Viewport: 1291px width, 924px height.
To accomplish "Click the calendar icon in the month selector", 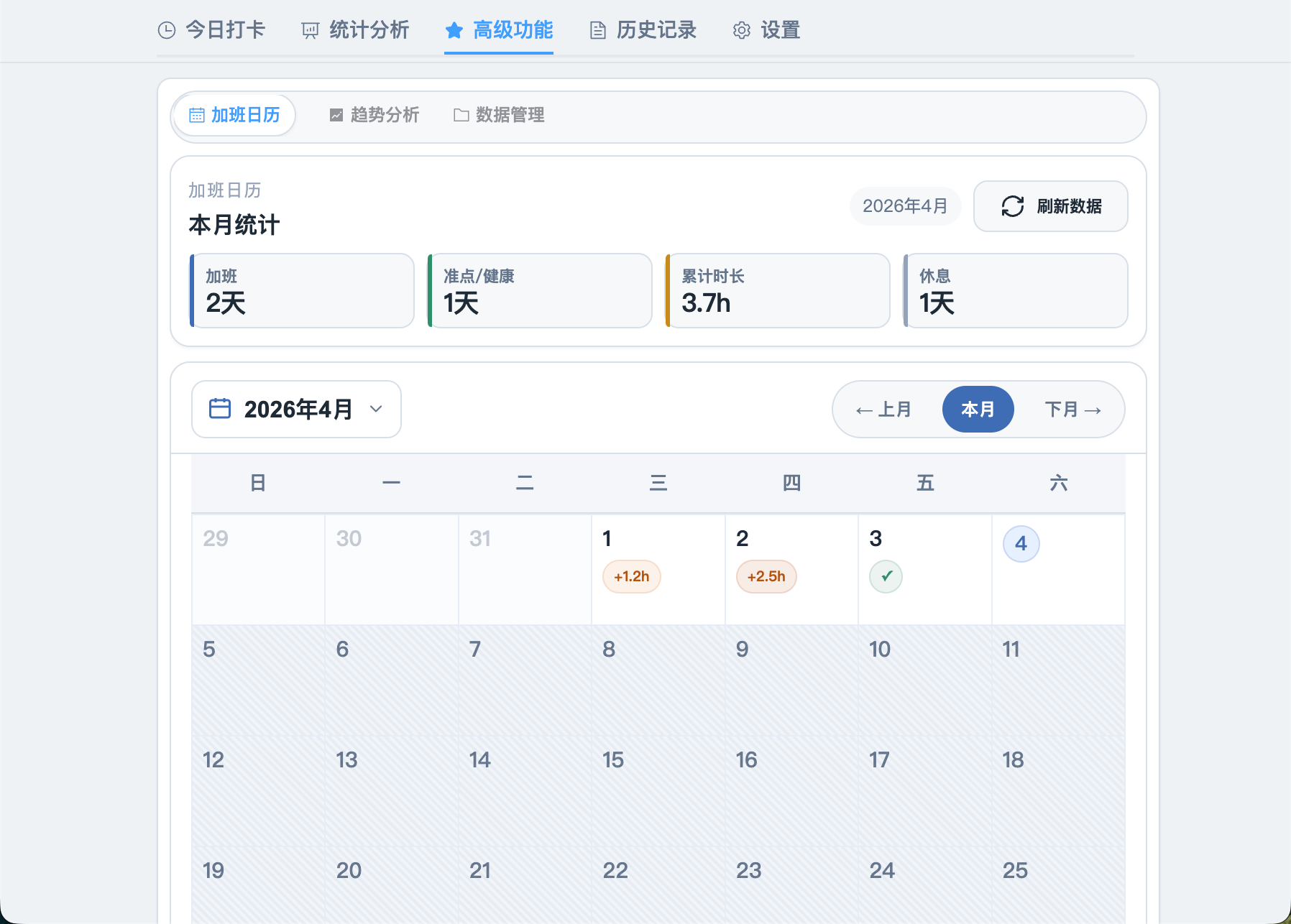I will (x=220, y=409).
